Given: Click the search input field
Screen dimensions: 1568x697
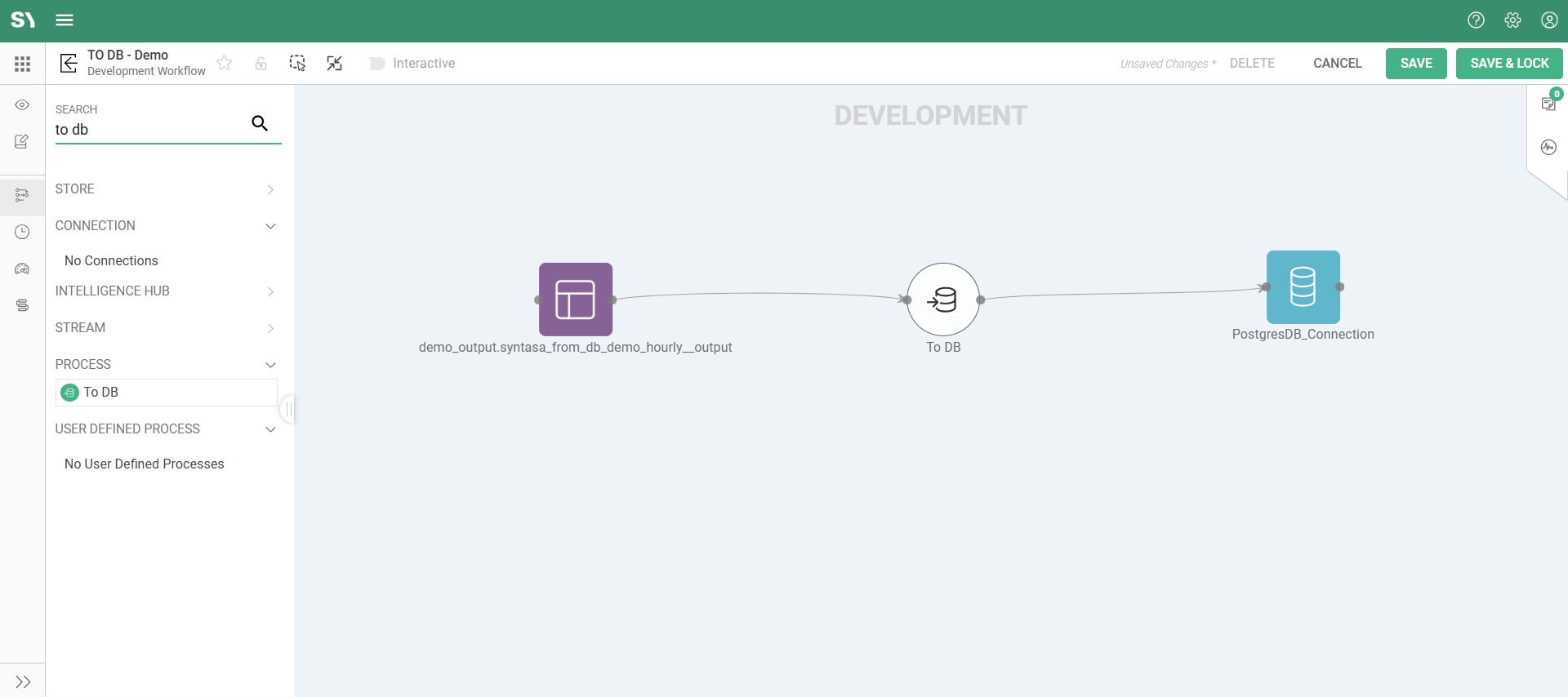Looking at the screenshot, I should [x=151, y=130].
